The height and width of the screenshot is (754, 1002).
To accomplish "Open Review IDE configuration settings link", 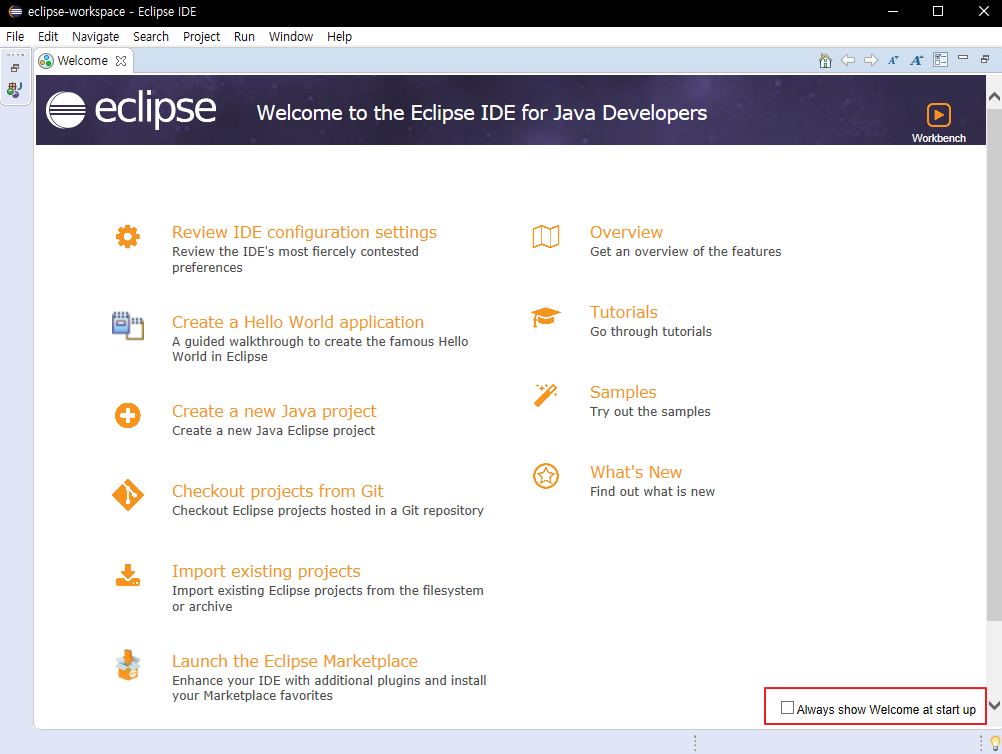I will [304, 232].
